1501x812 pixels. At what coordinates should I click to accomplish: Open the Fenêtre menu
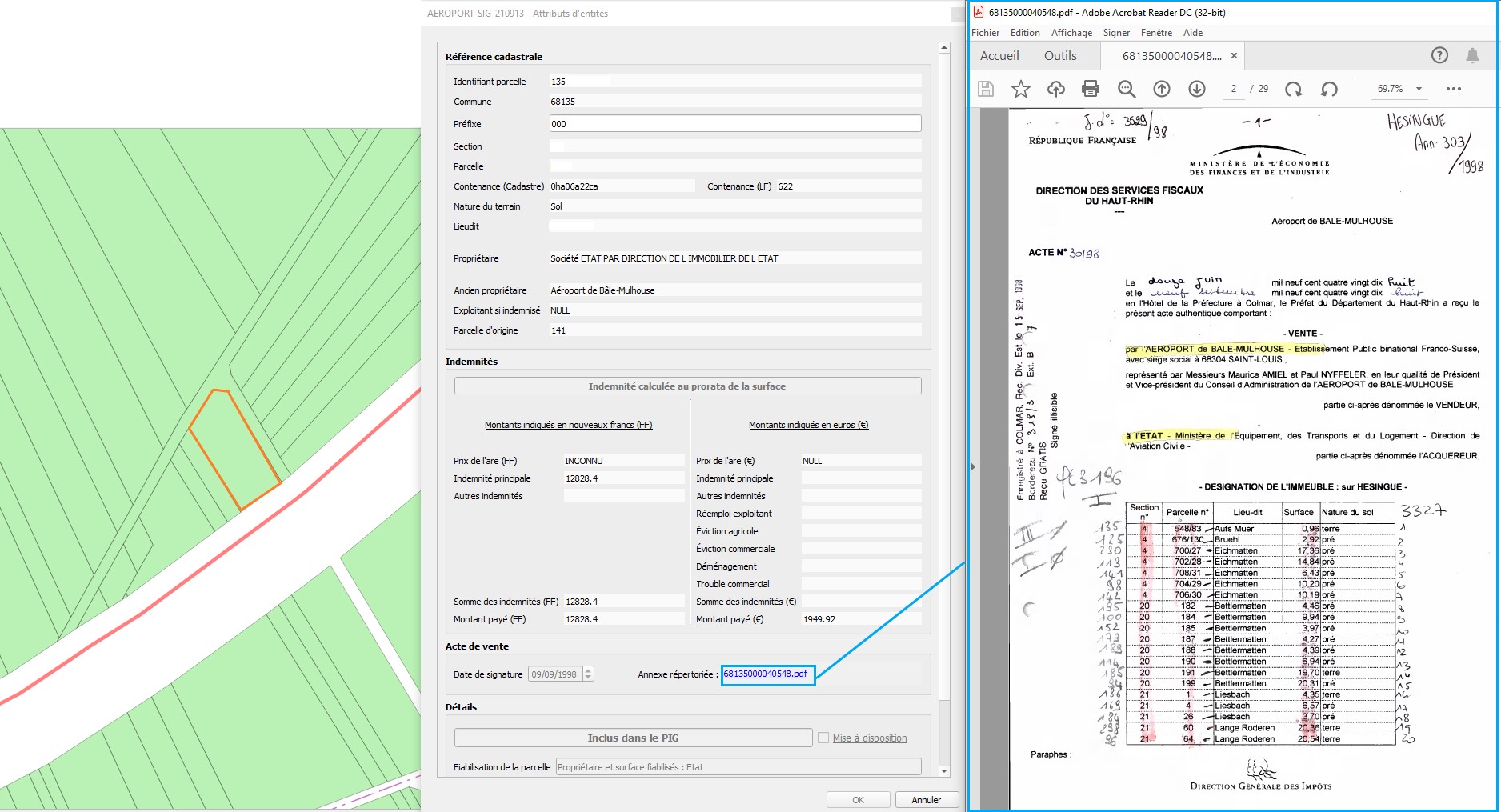(1156, 33)
